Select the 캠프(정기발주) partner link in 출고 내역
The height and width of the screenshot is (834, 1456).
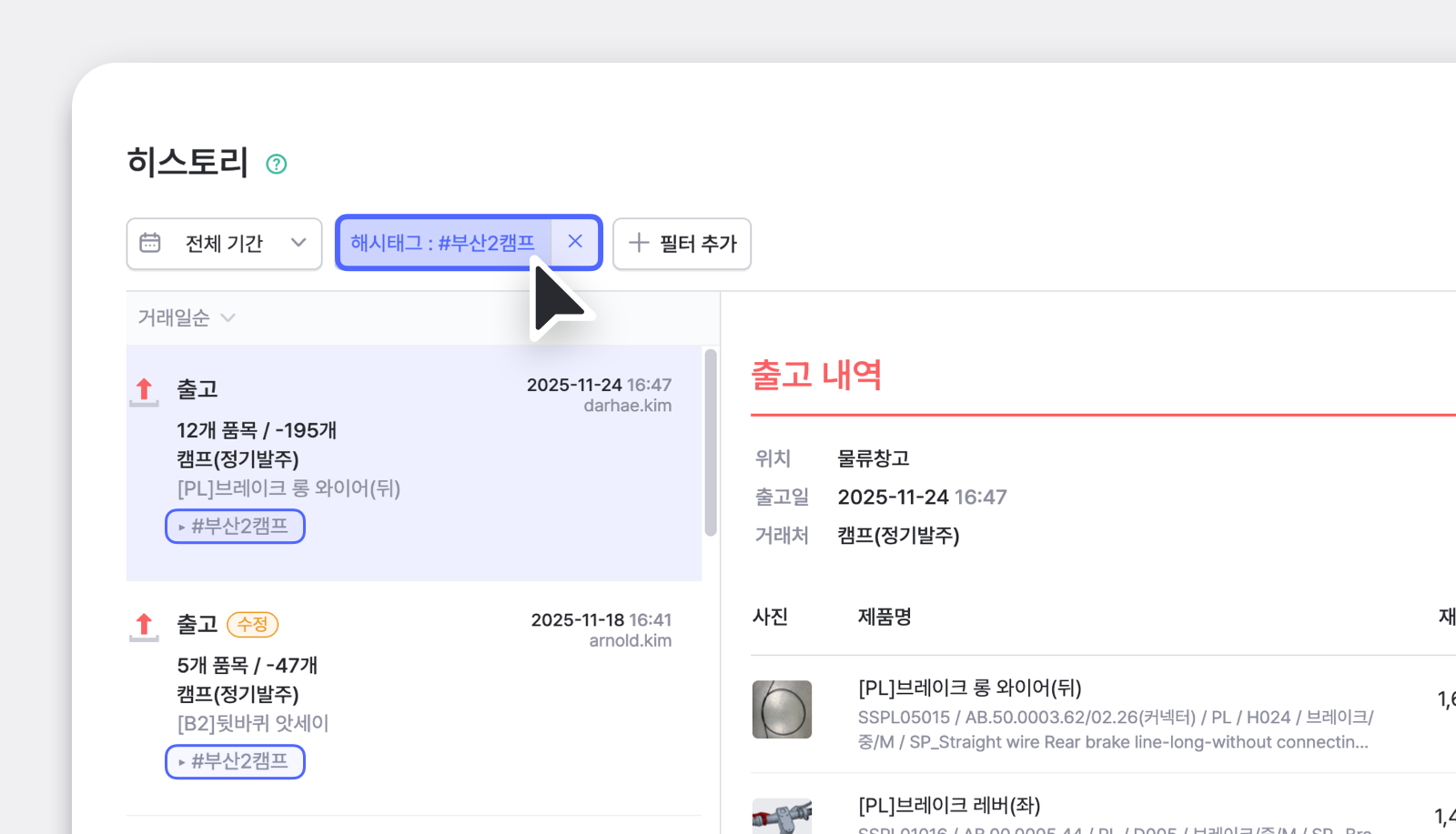898,536
